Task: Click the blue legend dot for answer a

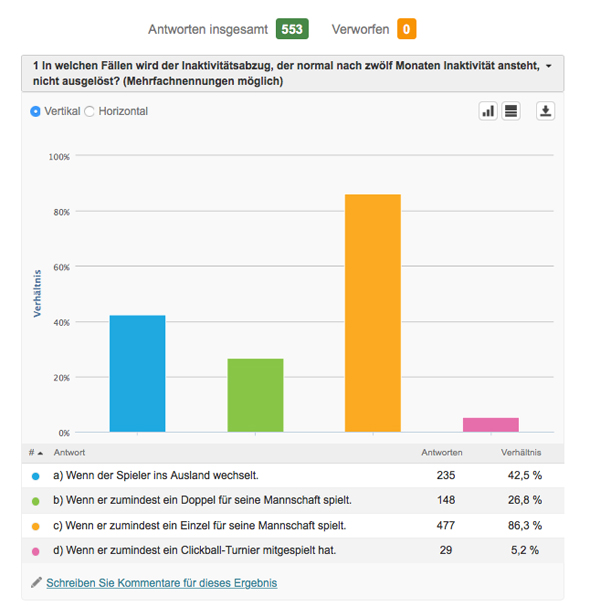Action: click(36, 476)
